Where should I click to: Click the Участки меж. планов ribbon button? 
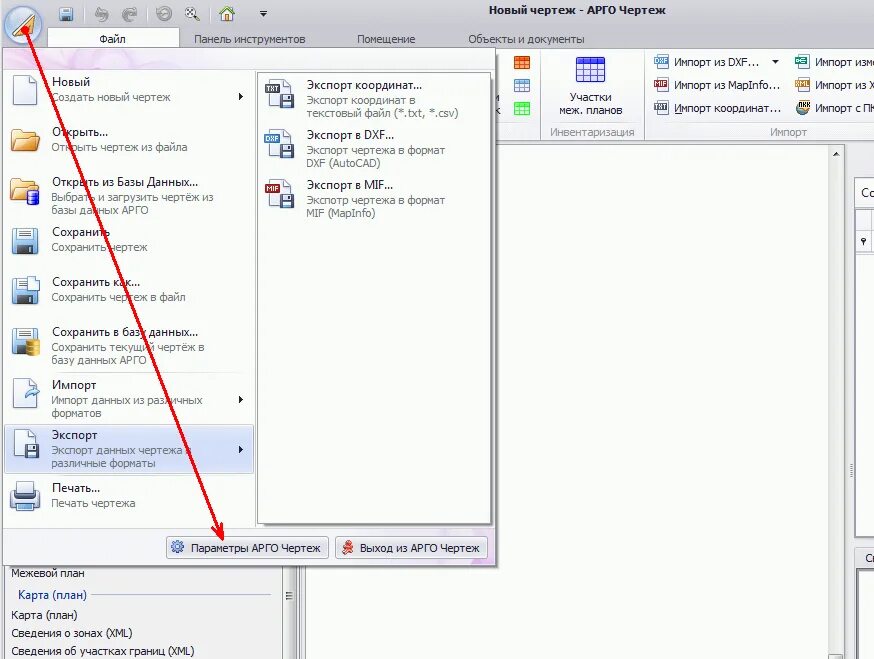tap(591, 86)
